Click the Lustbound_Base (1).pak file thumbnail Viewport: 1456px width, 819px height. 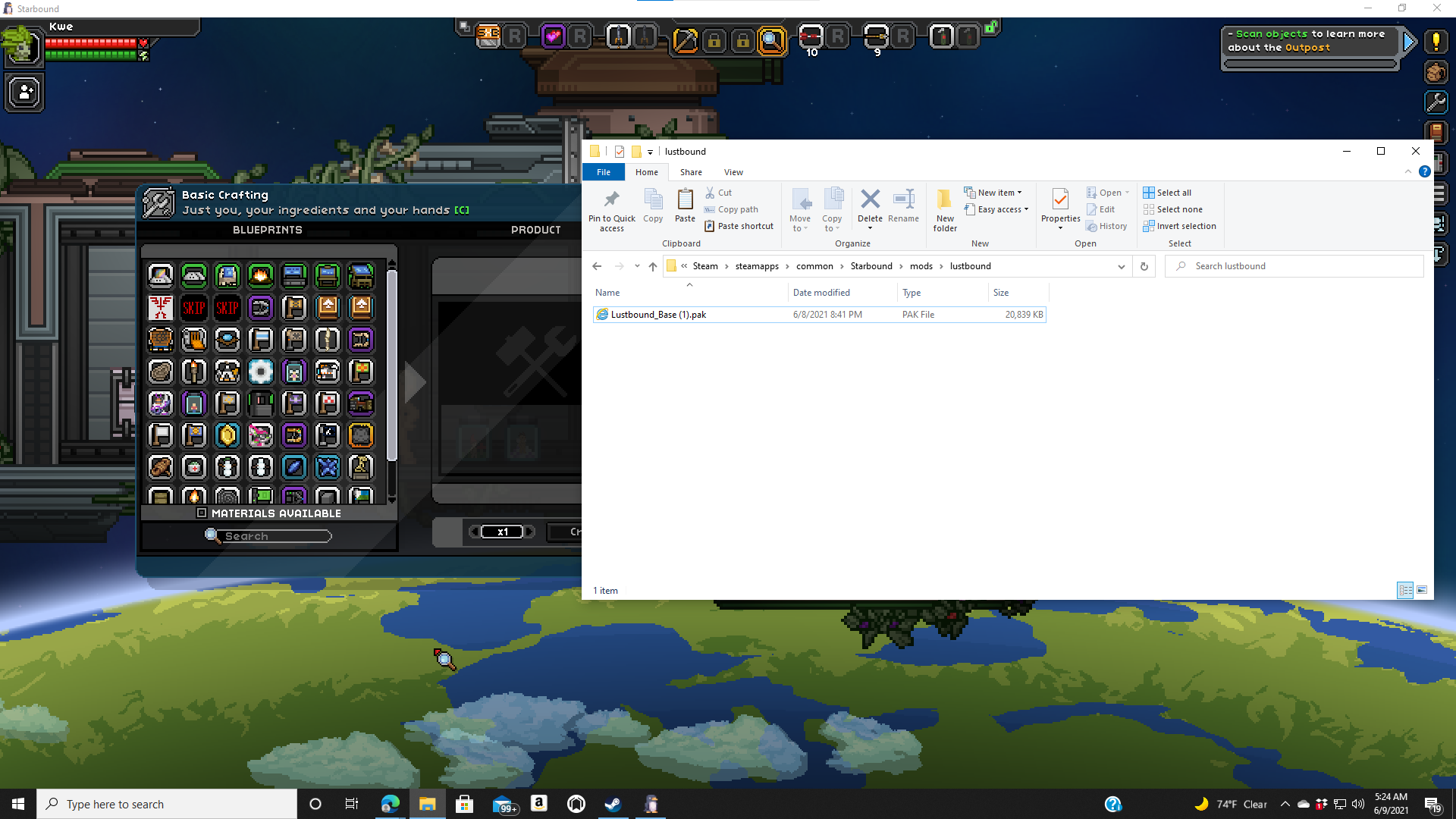pos(601,314)
